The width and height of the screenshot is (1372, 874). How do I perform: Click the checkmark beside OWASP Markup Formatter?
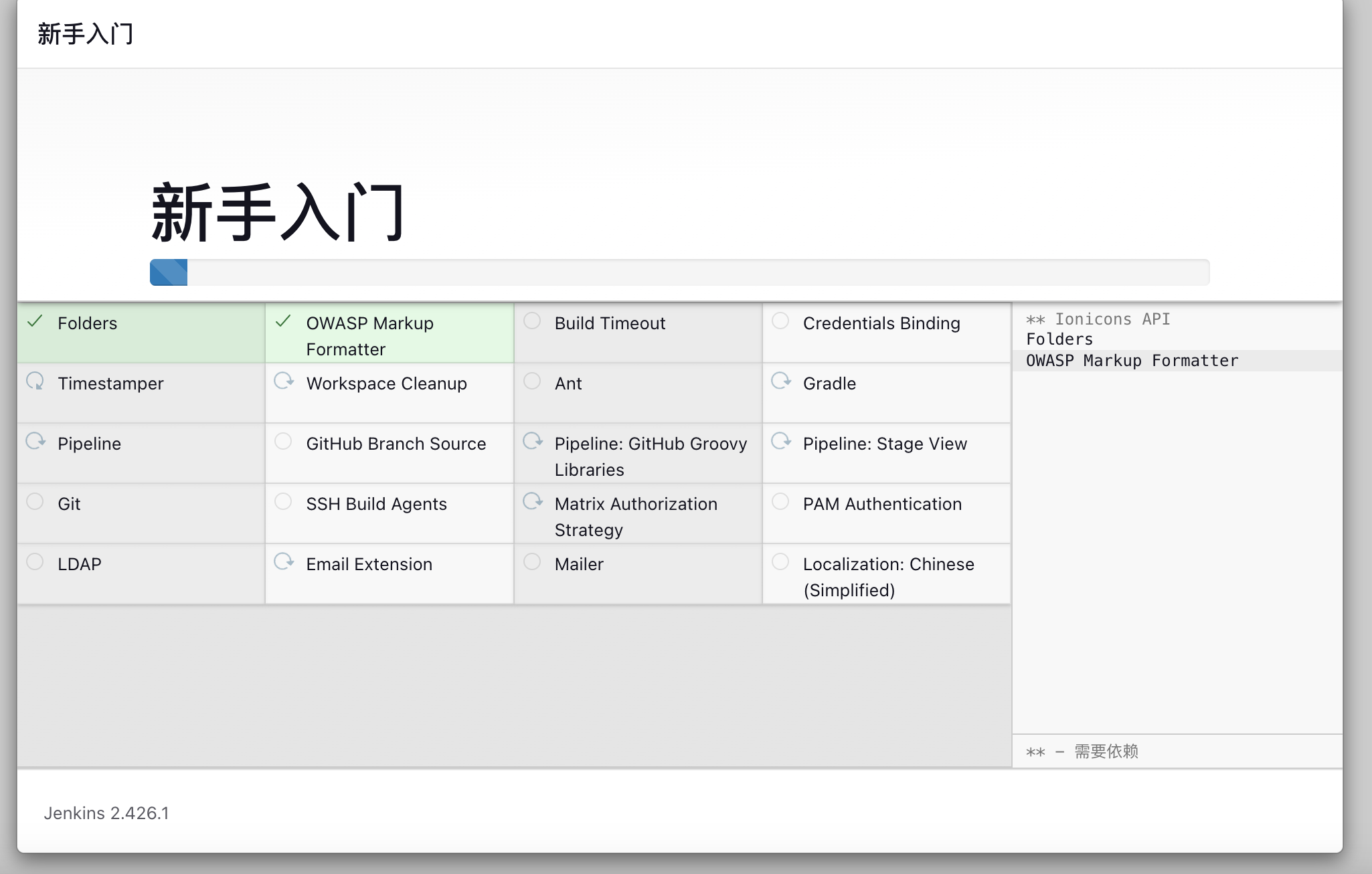click(x=283, y=321)
